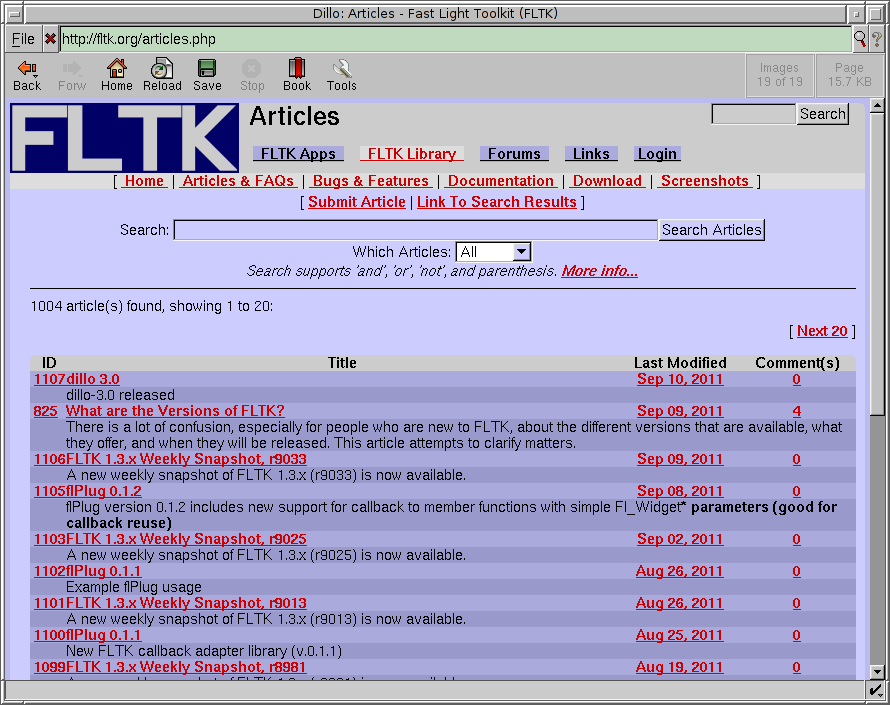Image resolution: width=890 pixels, height=705 pixels.
Task: Open the window menu button in title bar
Action: click(x=15, y=13)
